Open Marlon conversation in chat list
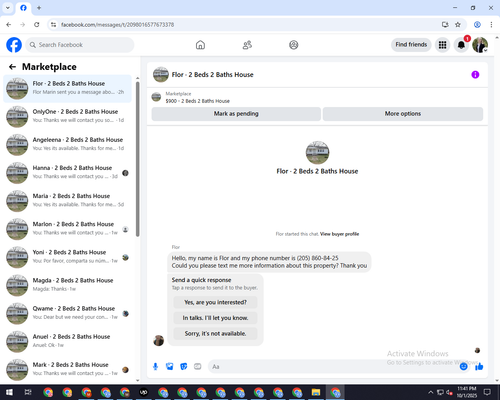 coord(67,229)
